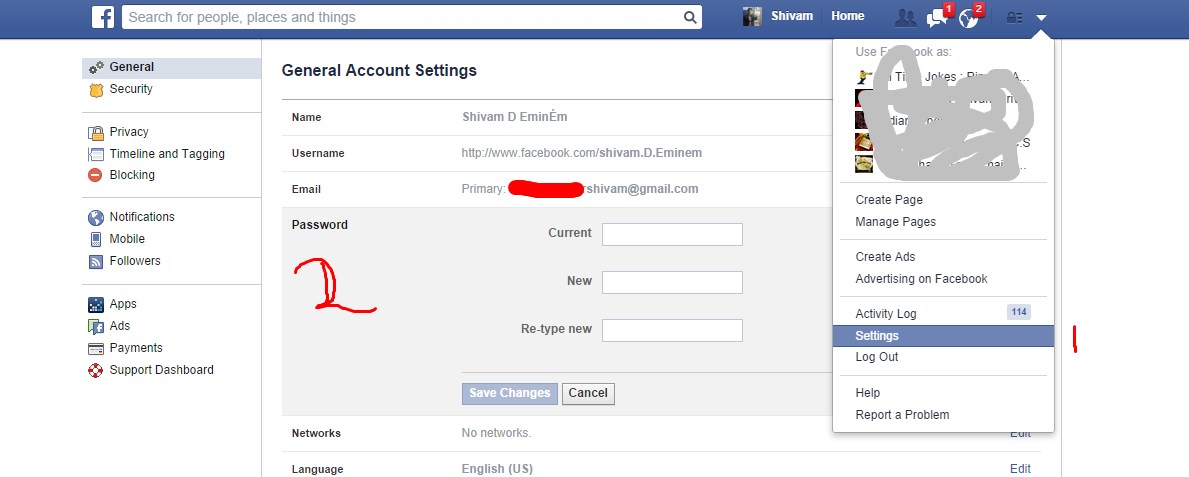The height and width of the screenshot is (477, 1189).
Task: Click the Username row URL
Action: tap(582, 153)
